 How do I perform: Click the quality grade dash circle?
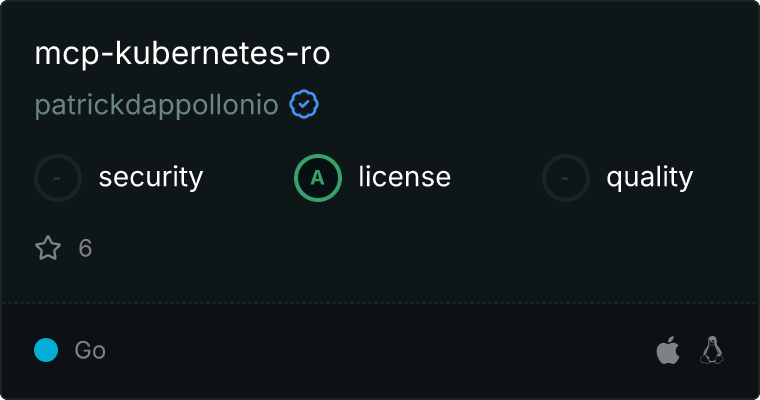click(566, 178)
